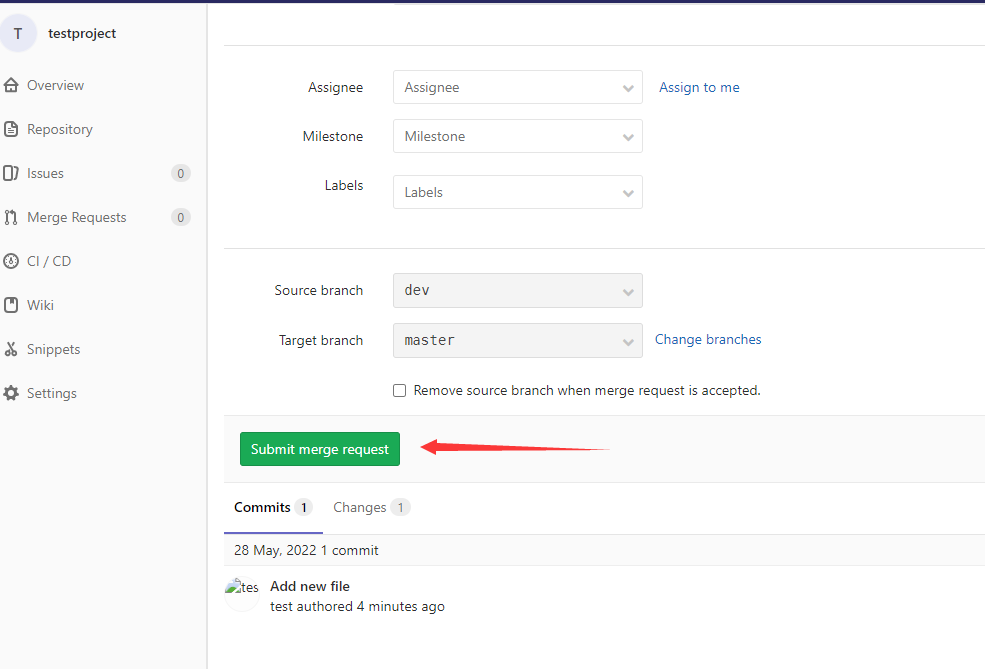Click the Changes count badge 1
Viewport: 985px width, 669px height.
click(400, 508)
